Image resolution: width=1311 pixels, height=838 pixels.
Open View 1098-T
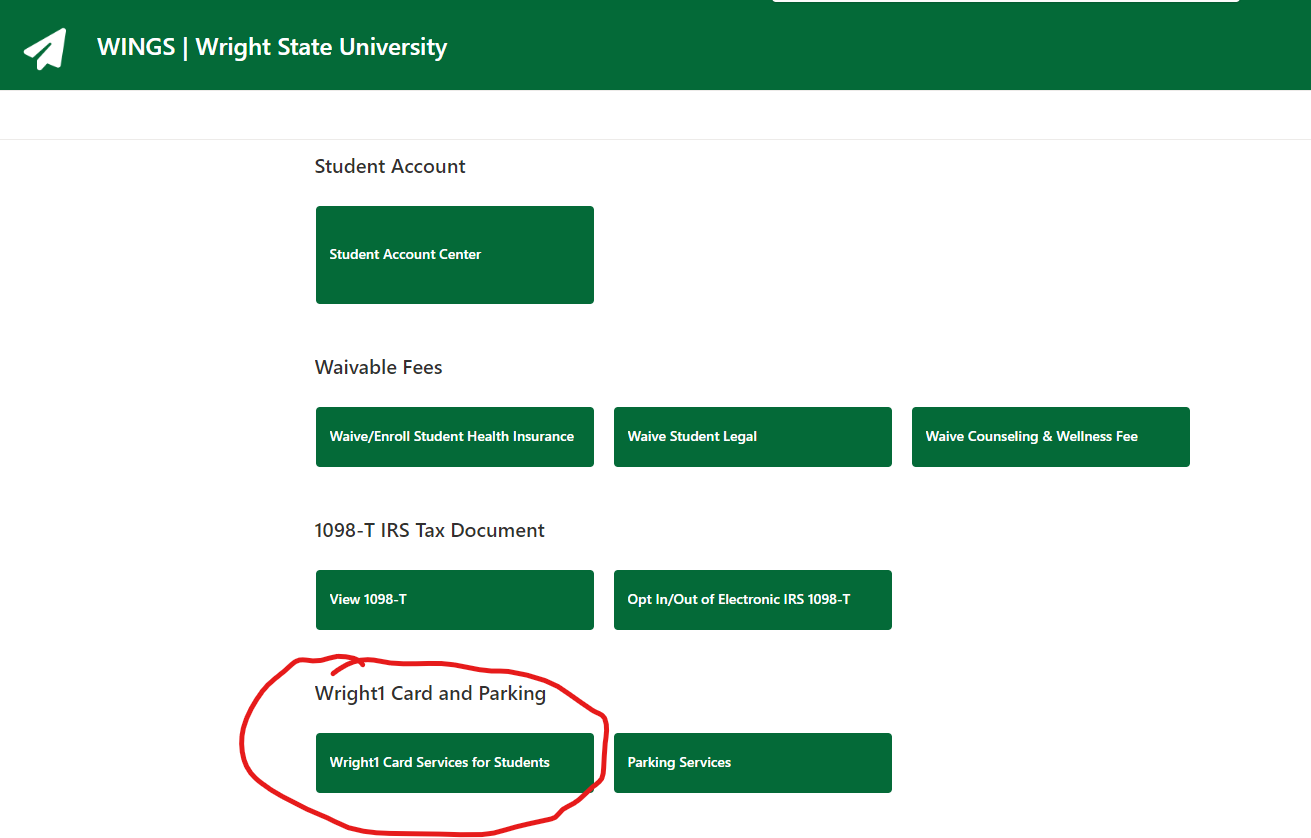(x=454, y=599)
